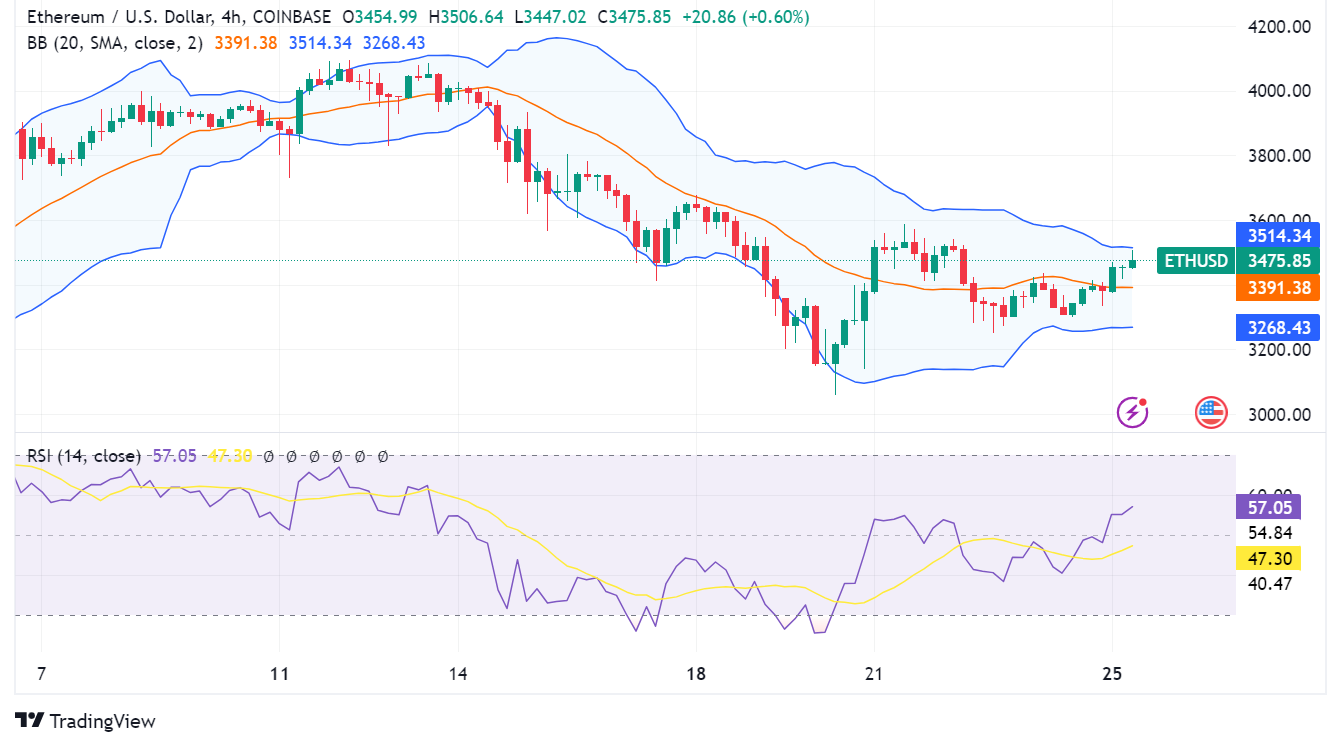Click the purple lightning bolt icon
Screen dimensions: 1341x747
(1132, 411)
